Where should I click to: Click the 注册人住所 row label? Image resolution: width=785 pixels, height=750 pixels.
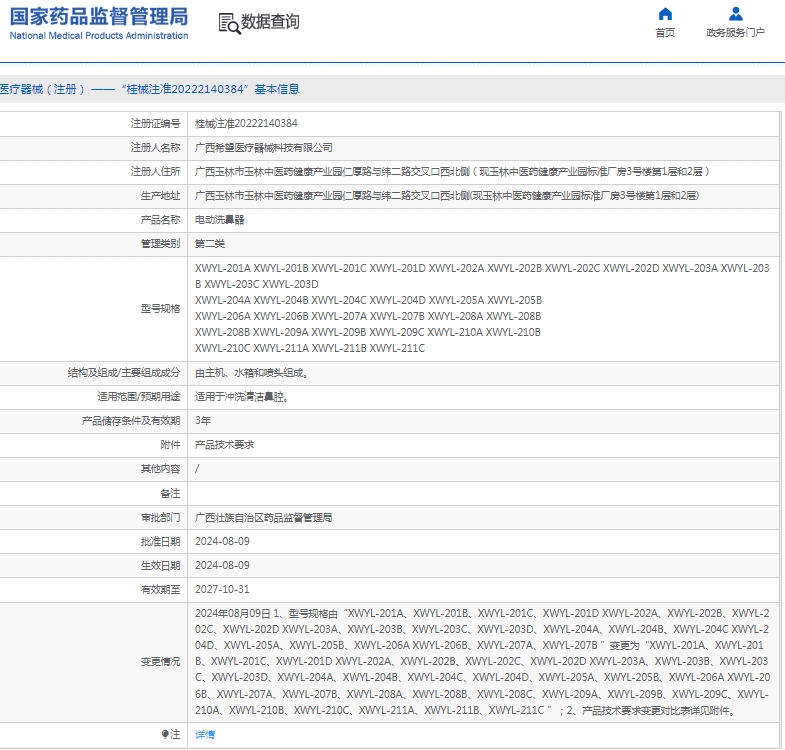(155, 172)
